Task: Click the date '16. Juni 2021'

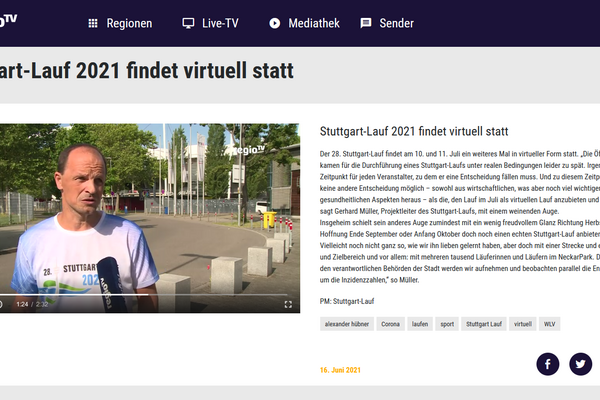Action: pyautogui.click(x=340, y=370)
